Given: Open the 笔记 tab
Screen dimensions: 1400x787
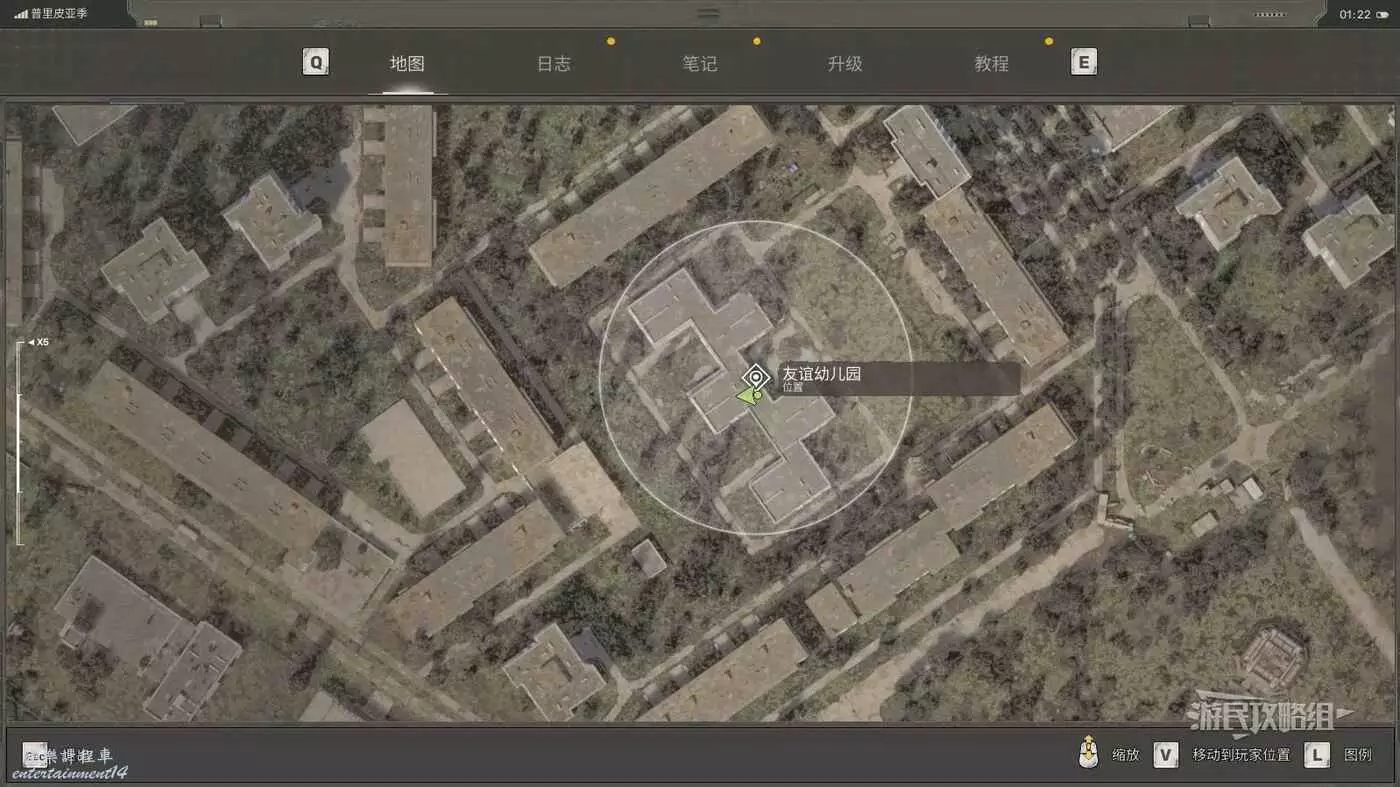Looking at the screenshot, I should point(699,64).
